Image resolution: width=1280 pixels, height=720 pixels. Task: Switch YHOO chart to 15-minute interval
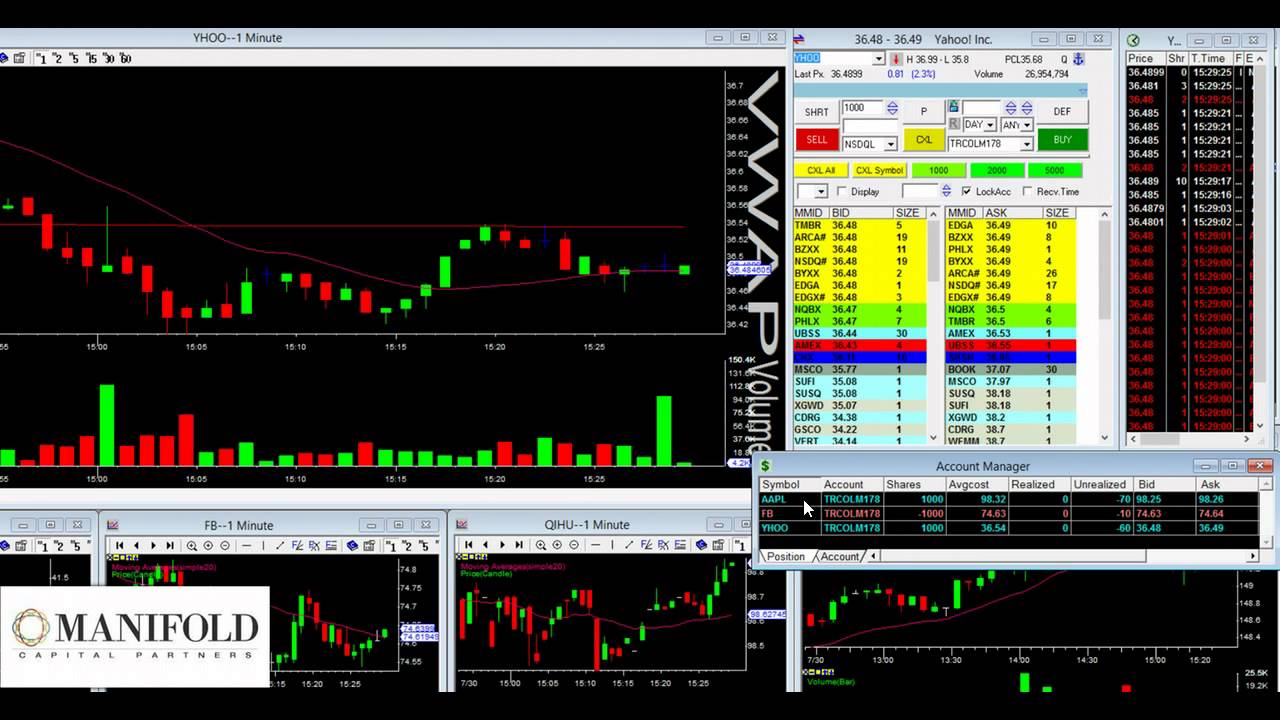[91, 58]
